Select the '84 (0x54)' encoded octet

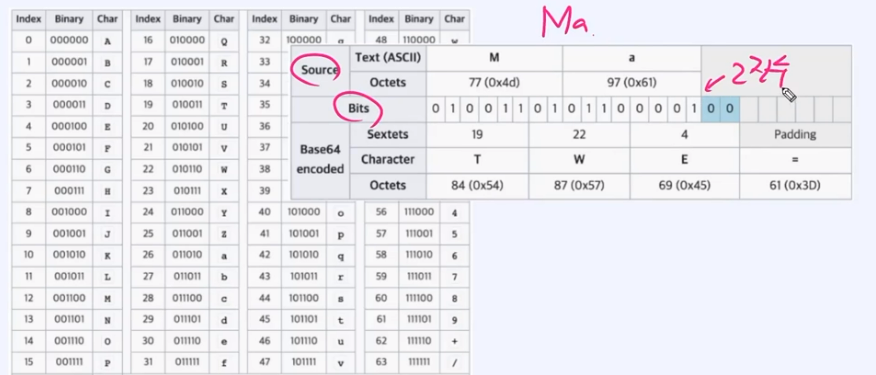click(477, 186)
